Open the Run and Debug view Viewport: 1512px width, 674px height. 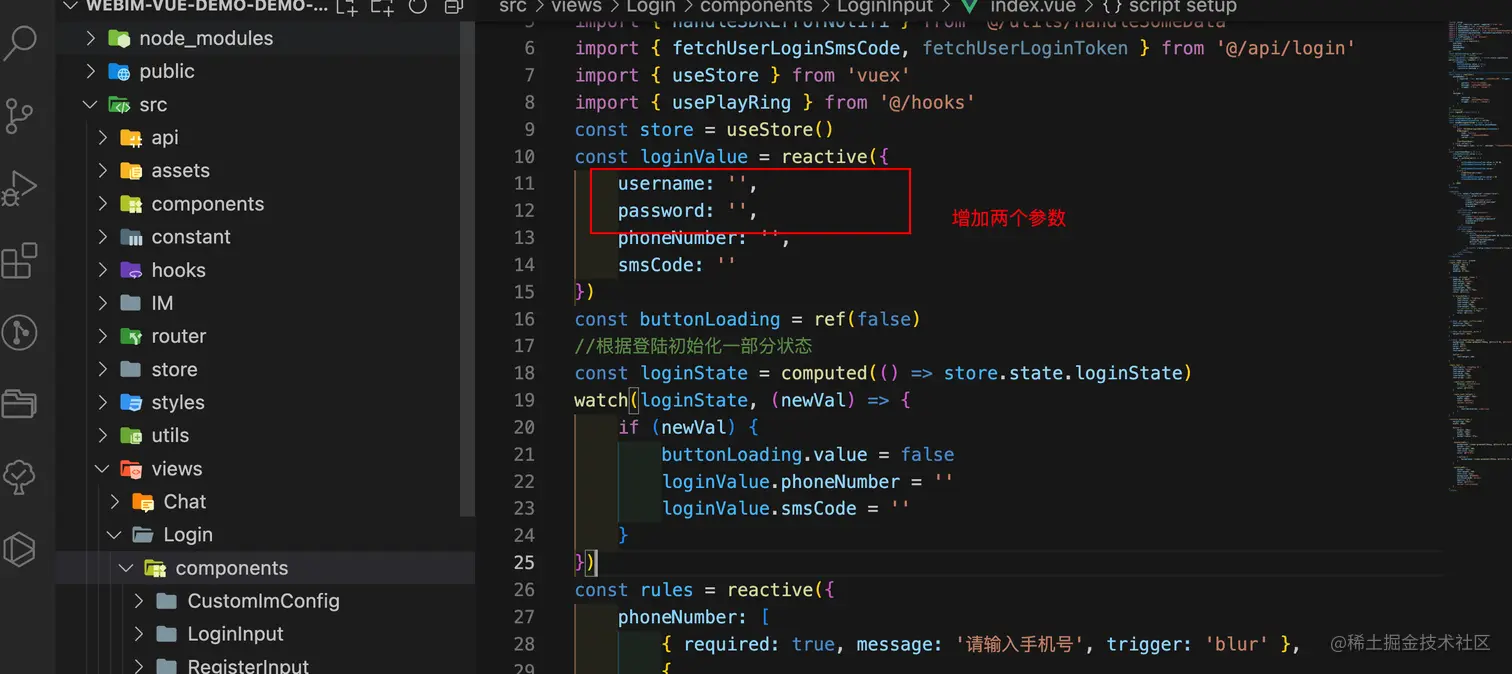click(20, 188)
